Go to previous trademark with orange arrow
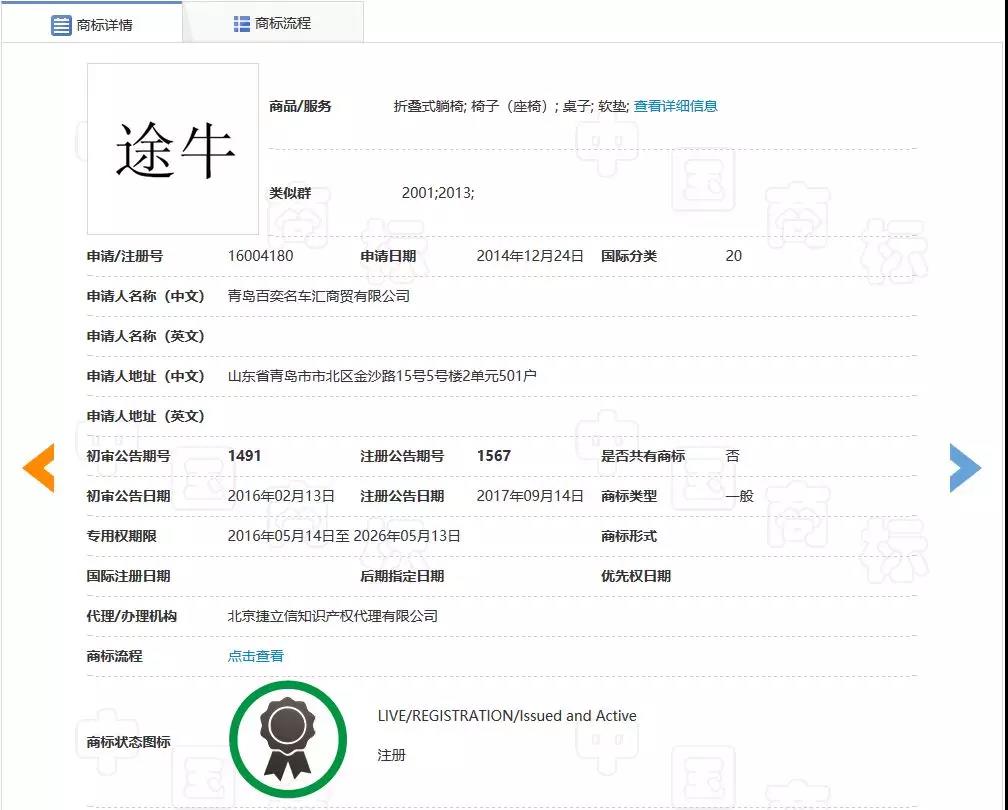Image resolution: width=1008 pixels, height=810 pixels. 38,468
